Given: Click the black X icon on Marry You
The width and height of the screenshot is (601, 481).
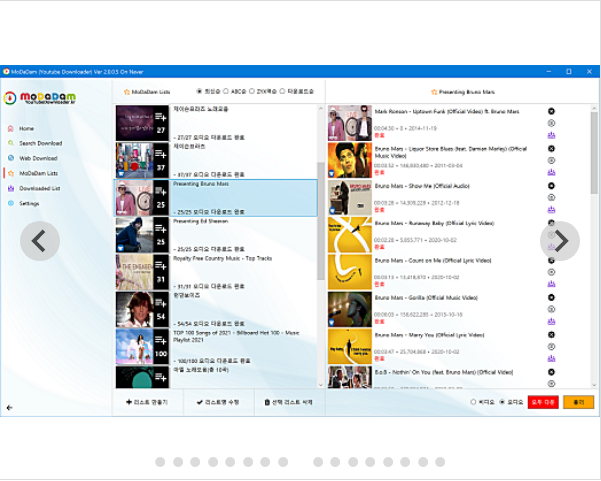Looking at the screenshot, I should click(x=551, y=335).
